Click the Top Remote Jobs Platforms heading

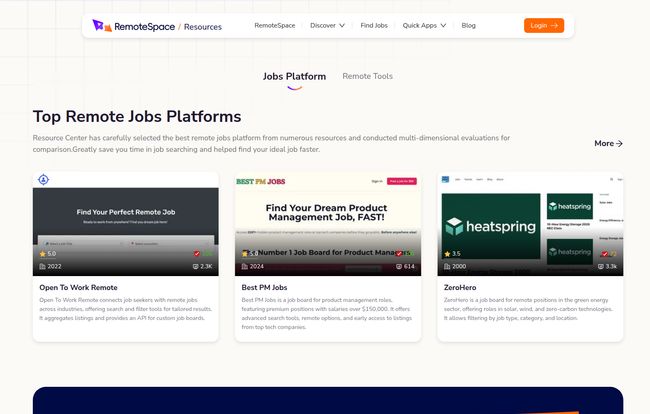click(x=137, y=116)
